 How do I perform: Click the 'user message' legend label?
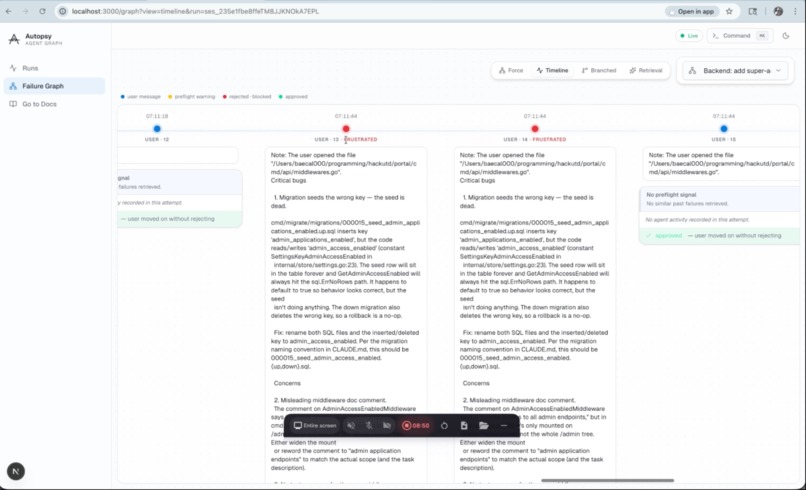[143, 97]
